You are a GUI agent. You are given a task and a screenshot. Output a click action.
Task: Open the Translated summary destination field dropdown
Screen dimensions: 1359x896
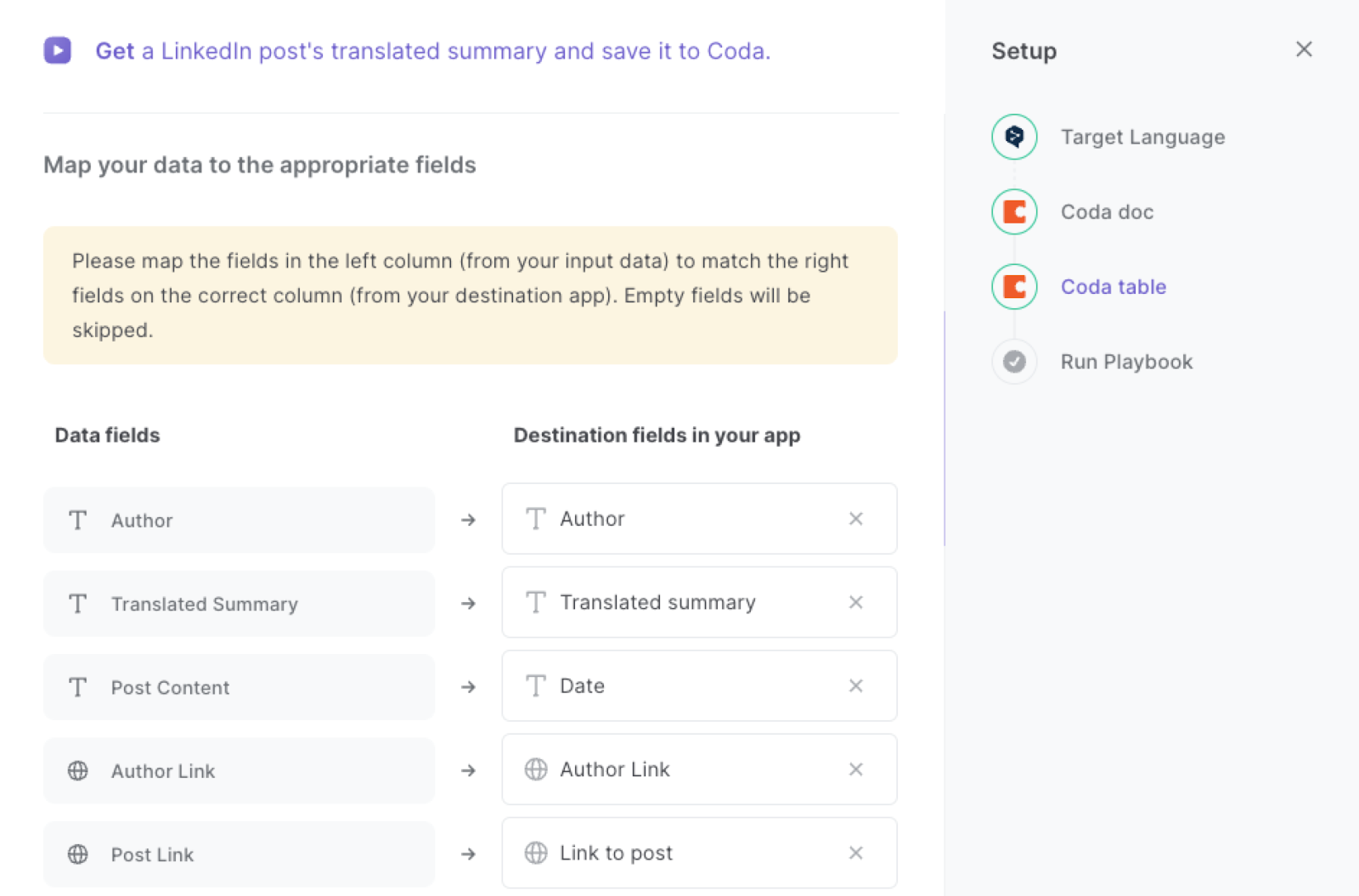click(699, 602)
